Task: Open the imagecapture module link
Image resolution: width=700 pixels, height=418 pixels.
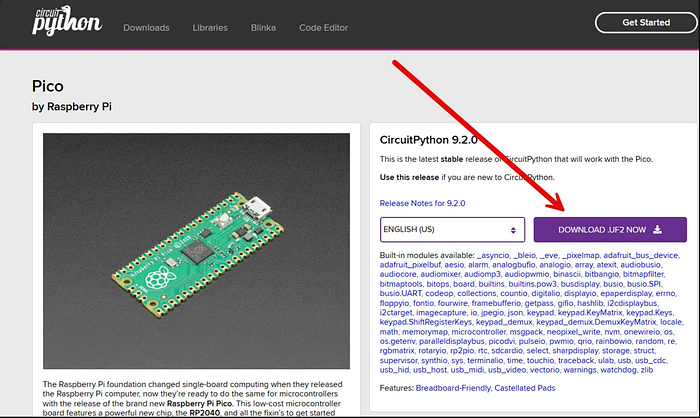Action: (440, 313)
